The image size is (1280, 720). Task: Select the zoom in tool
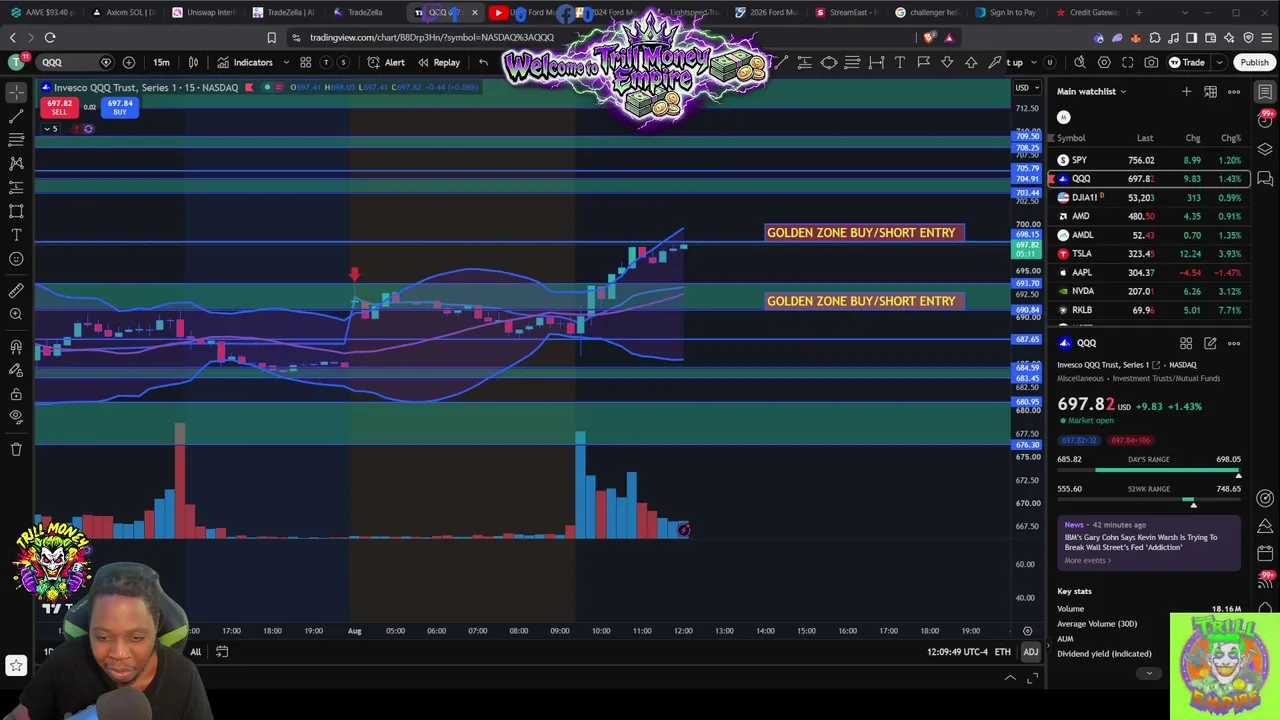pyautogui.click(x=16, y=315)
